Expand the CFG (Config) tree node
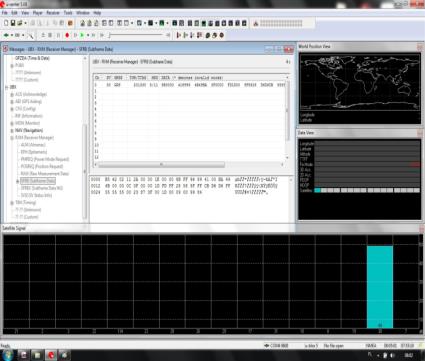Image resolution: width=425 pixels, height=361 pixels. point(12,109)
